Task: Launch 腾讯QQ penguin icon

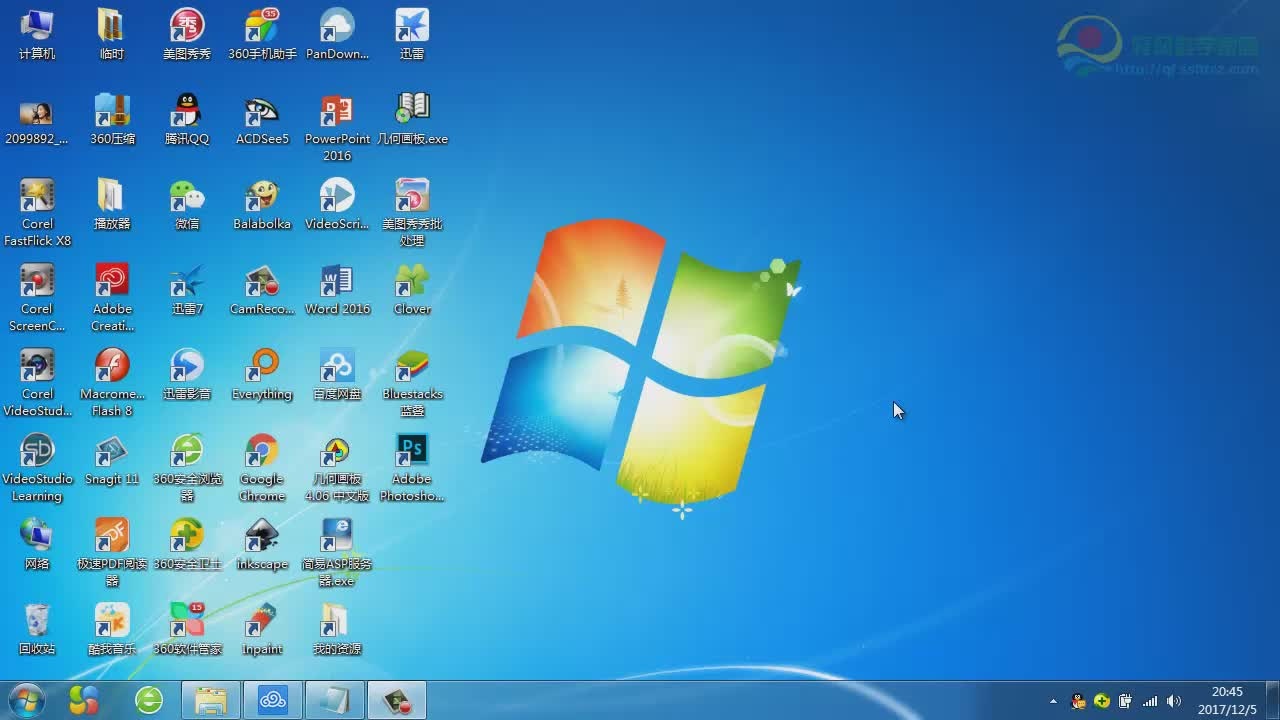Action: (187, 120)
